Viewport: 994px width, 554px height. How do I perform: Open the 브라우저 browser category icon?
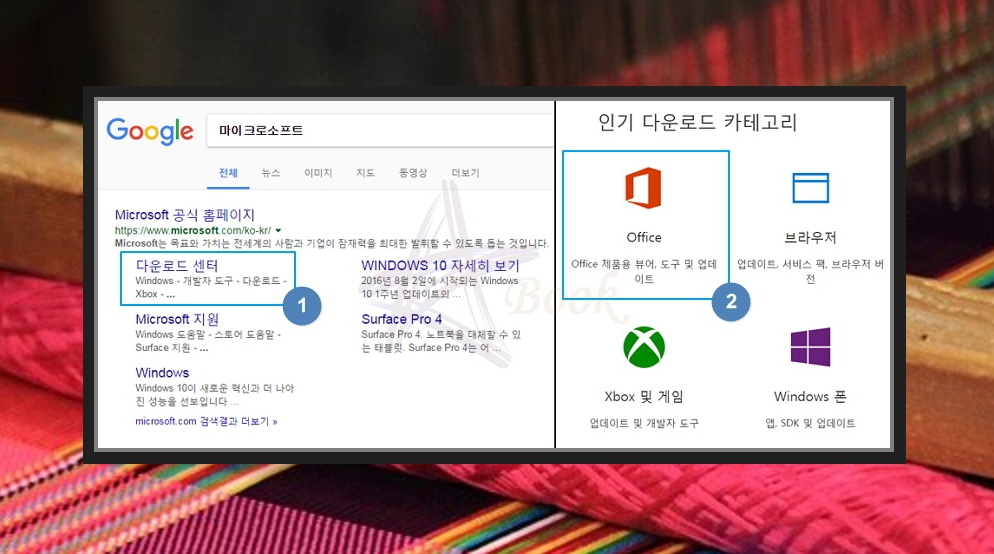(x=810, y=188)
